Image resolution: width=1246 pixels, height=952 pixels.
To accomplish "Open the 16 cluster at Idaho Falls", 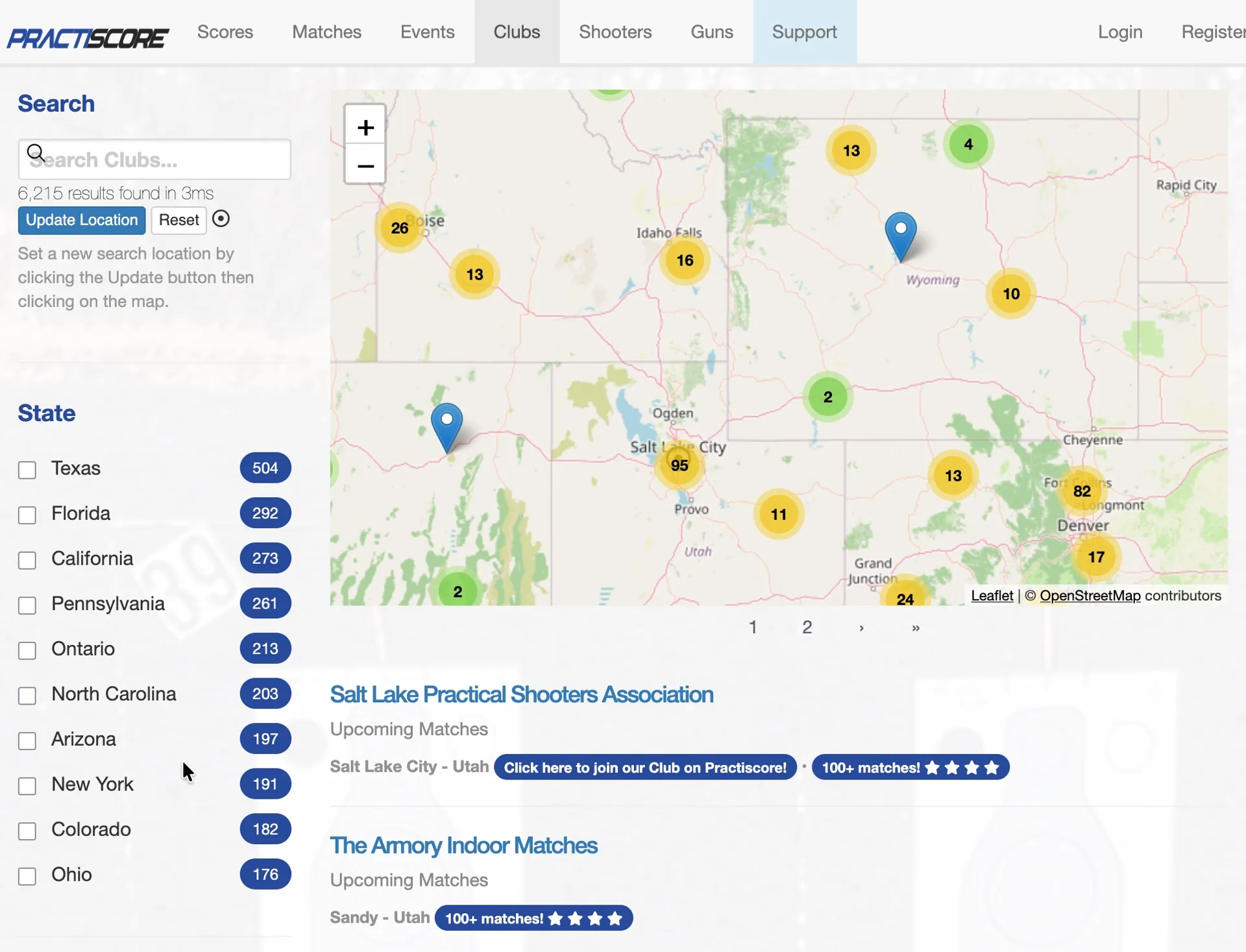I will point(685,260).
